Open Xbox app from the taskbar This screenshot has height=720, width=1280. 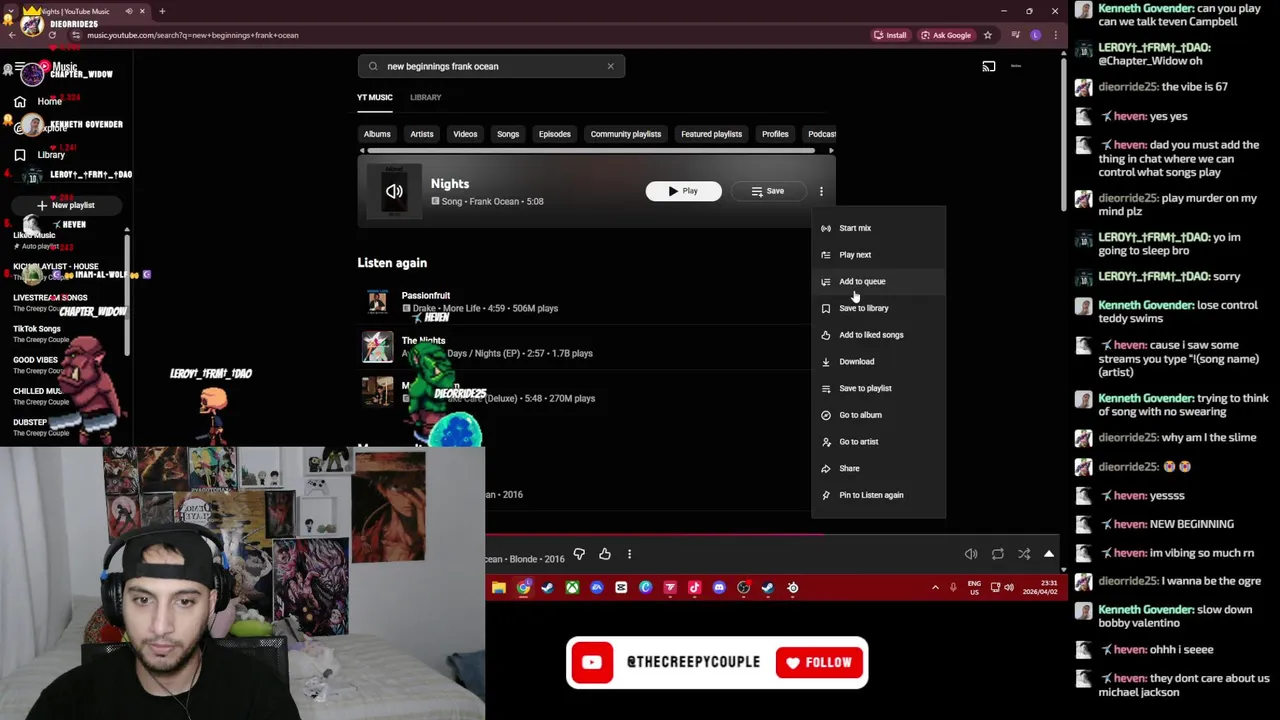tap(572, 588)
